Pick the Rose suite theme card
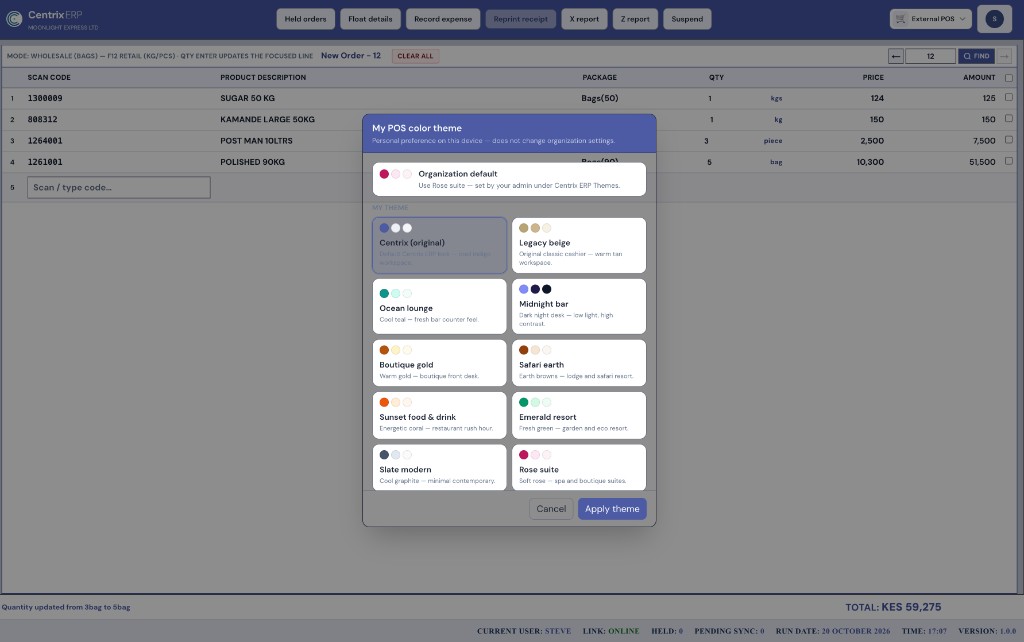Image resolution: width=1024 pixels, height=642 pixels. (579, 467)
